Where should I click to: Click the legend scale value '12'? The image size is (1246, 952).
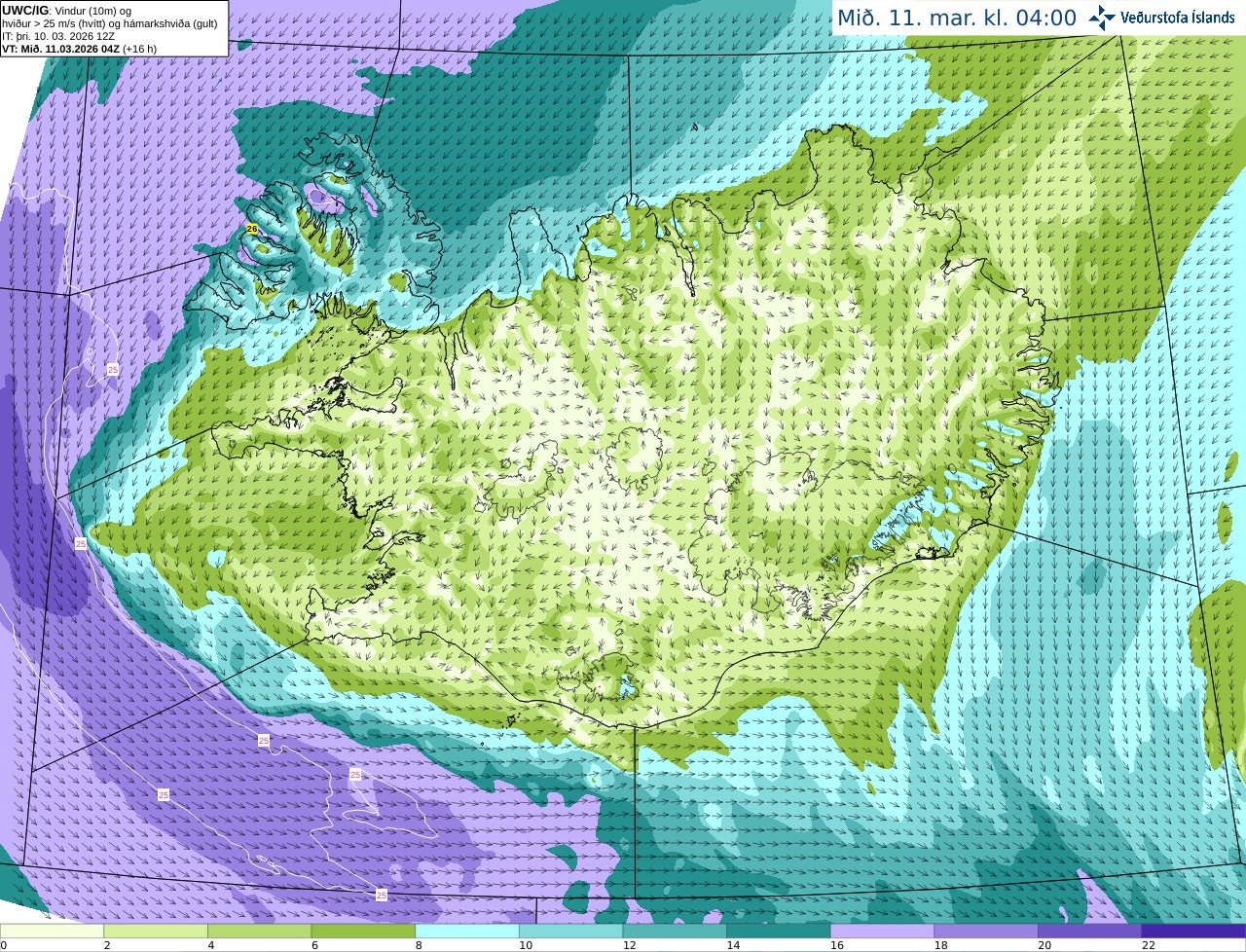point(630,945)
